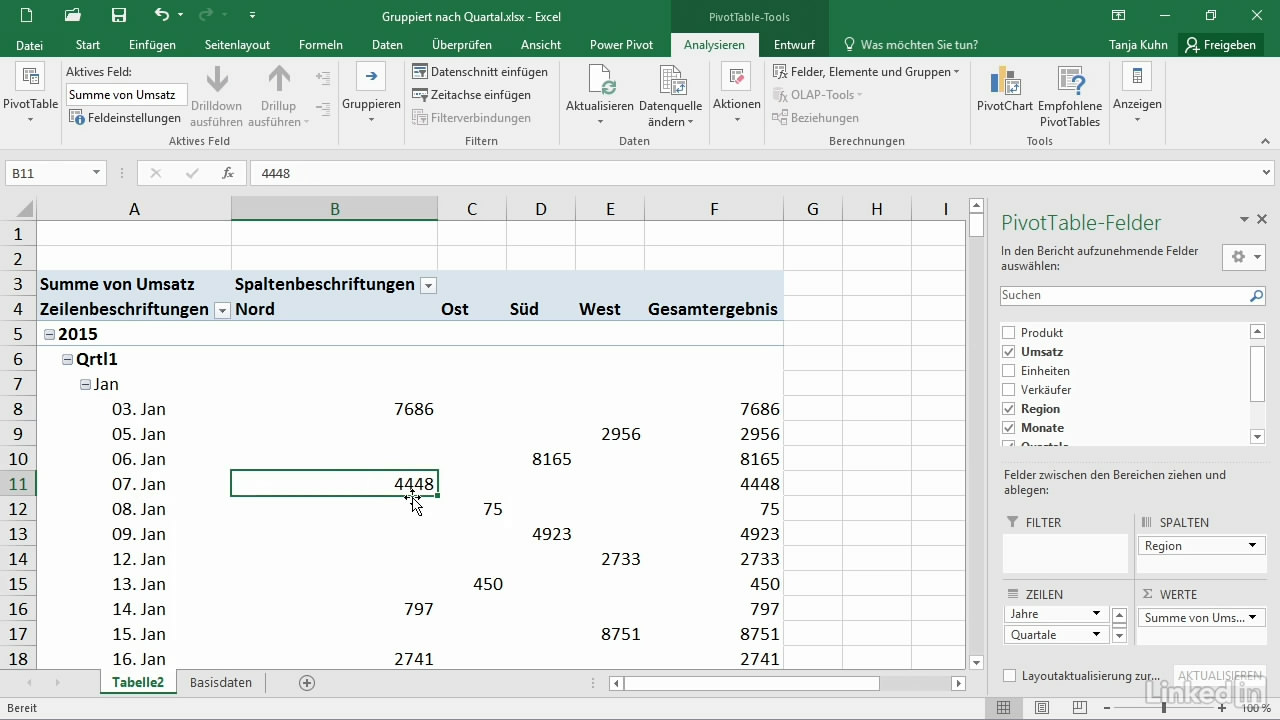This screenshot has width=1280, height=720.
Task: Click the open folder icon in title bar
Action: (x=72, y=15)
